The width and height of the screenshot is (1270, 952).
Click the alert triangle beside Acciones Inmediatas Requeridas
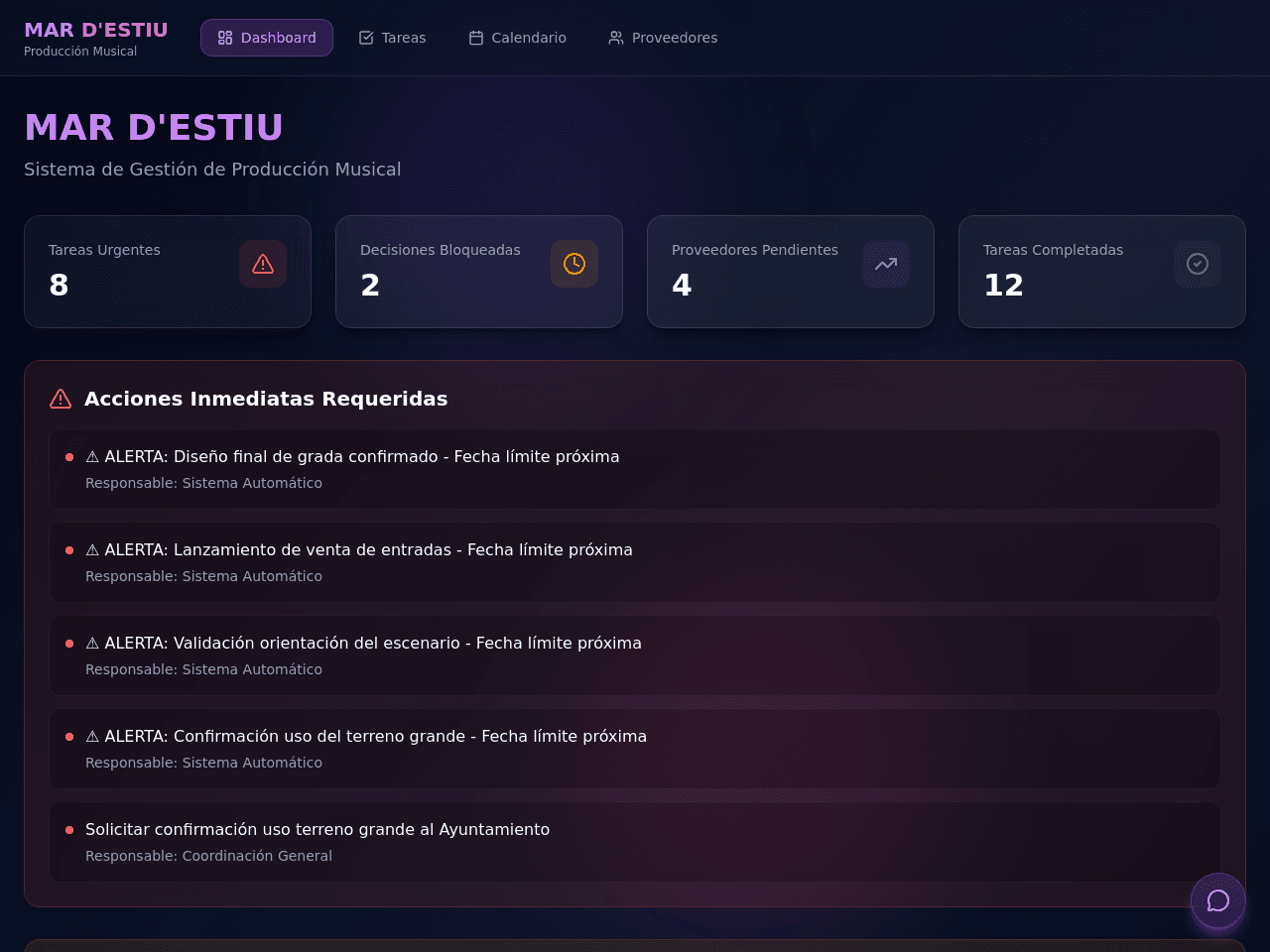pyautogui.click(x=61, y=399)
